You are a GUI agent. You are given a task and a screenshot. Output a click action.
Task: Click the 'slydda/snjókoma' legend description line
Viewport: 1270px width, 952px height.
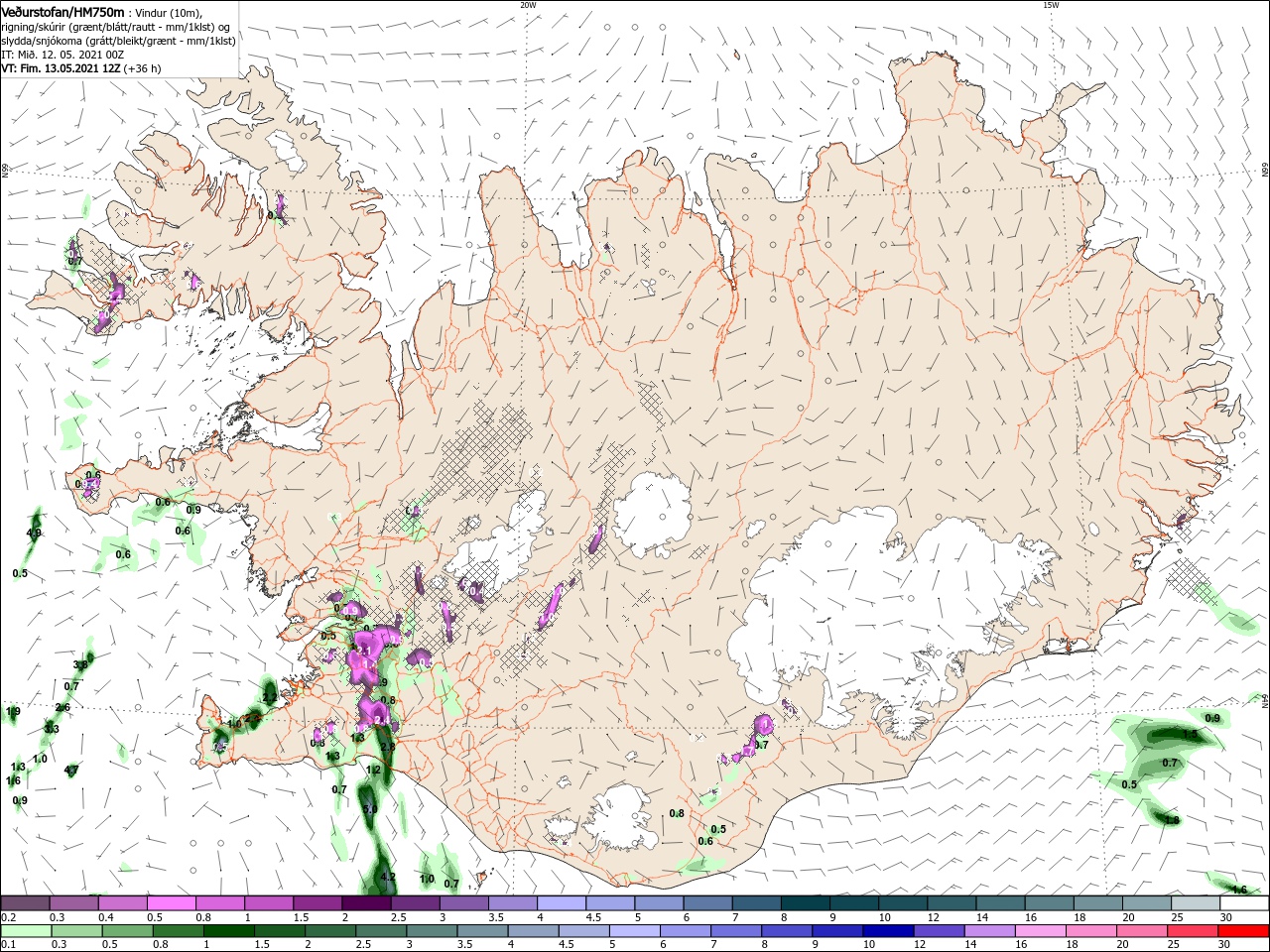point(118,41)
